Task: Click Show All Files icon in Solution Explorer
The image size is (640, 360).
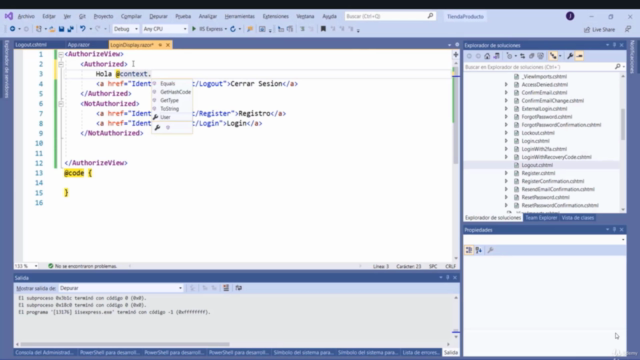Action: (540, 56)
